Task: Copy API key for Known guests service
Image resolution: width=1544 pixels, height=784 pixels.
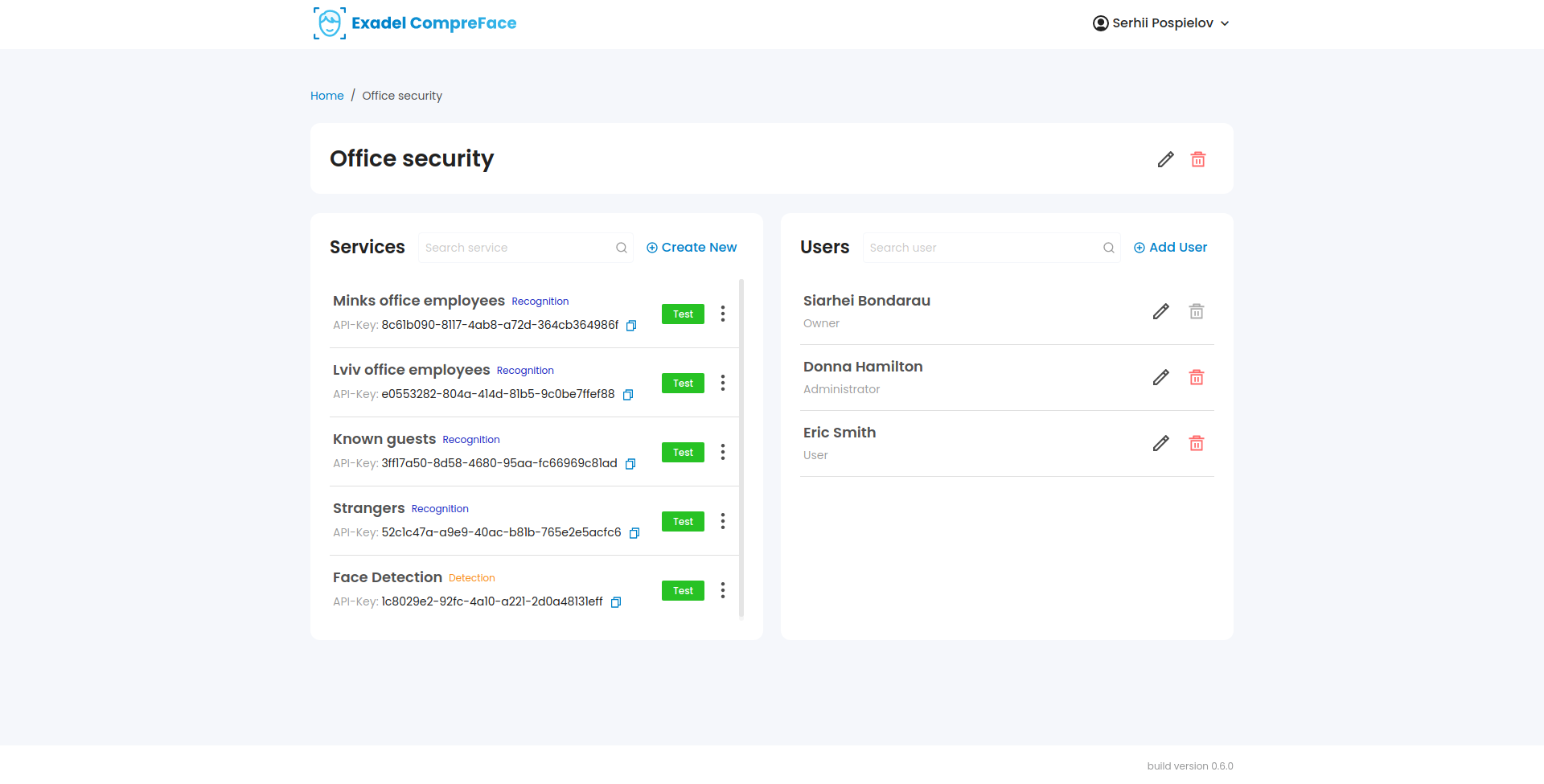Action: tap(630, 464)
